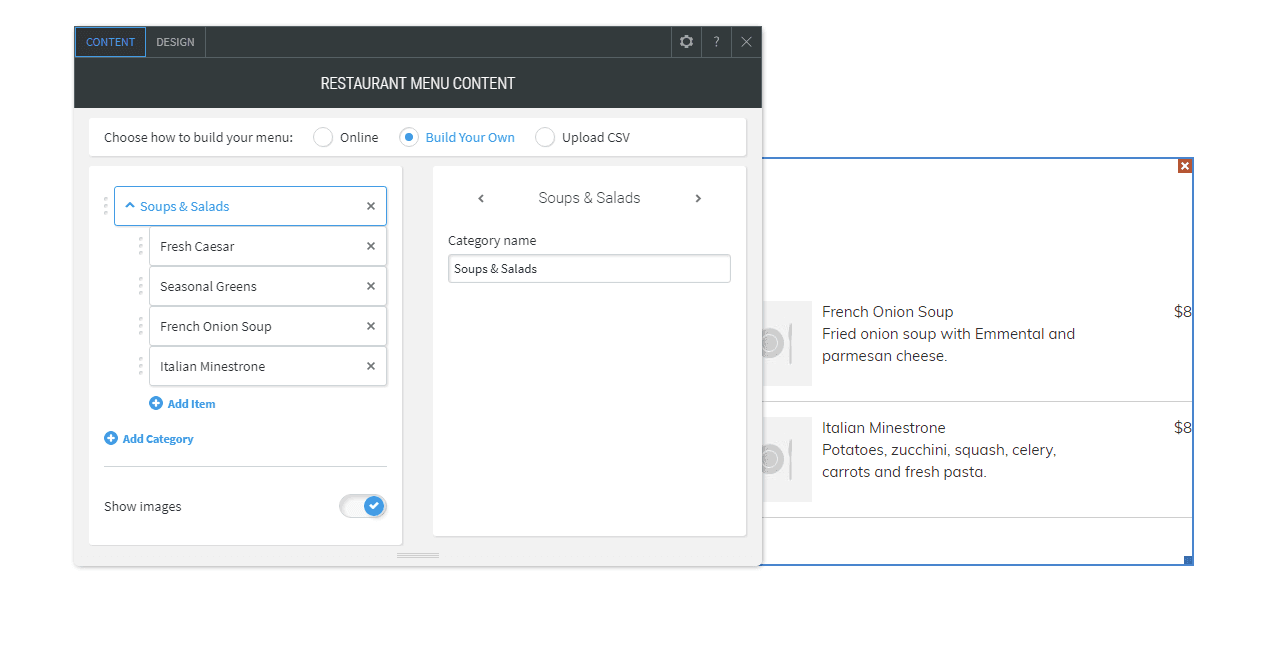
Task: Click the Italian Minestrone drag handle
Action: (x=140, y=366)
